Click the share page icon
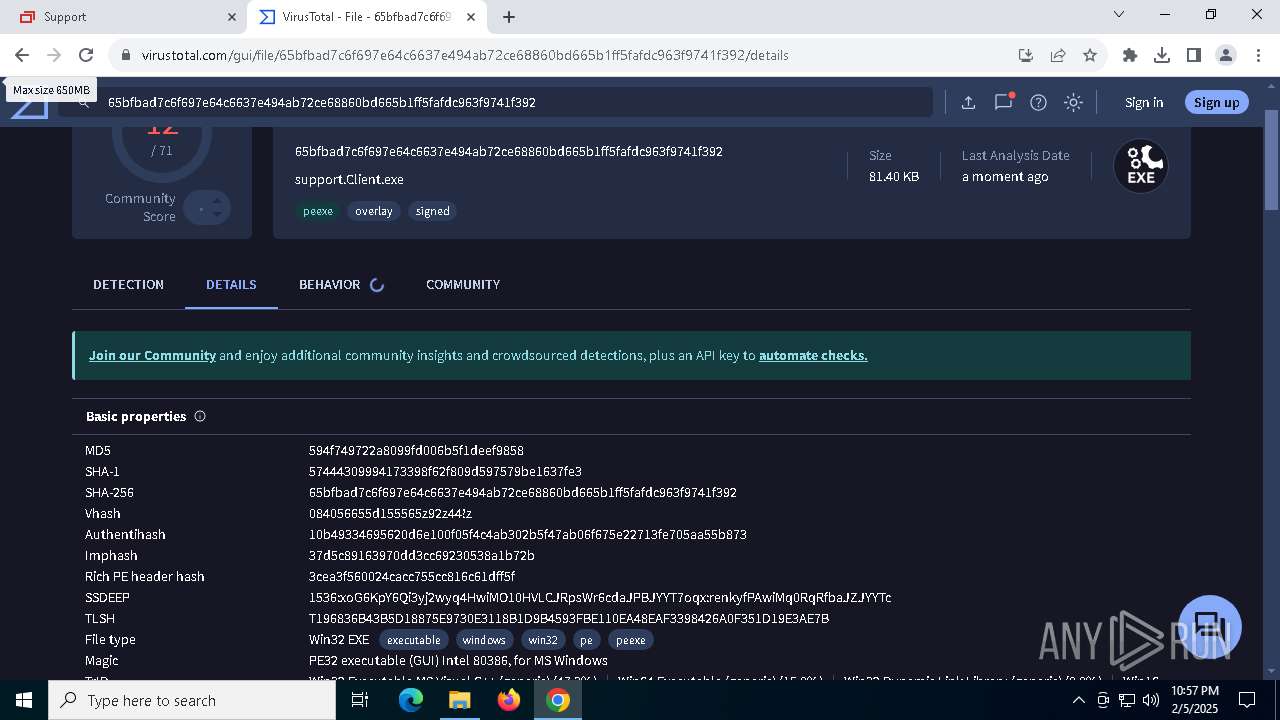This screenshot has height=720, width=1280. coord(1058,55)
